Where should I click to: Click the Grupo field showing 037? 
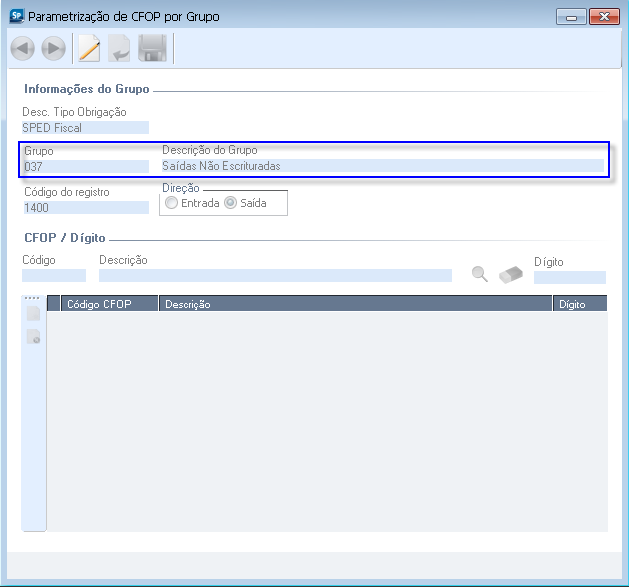(x=86, y=166)
